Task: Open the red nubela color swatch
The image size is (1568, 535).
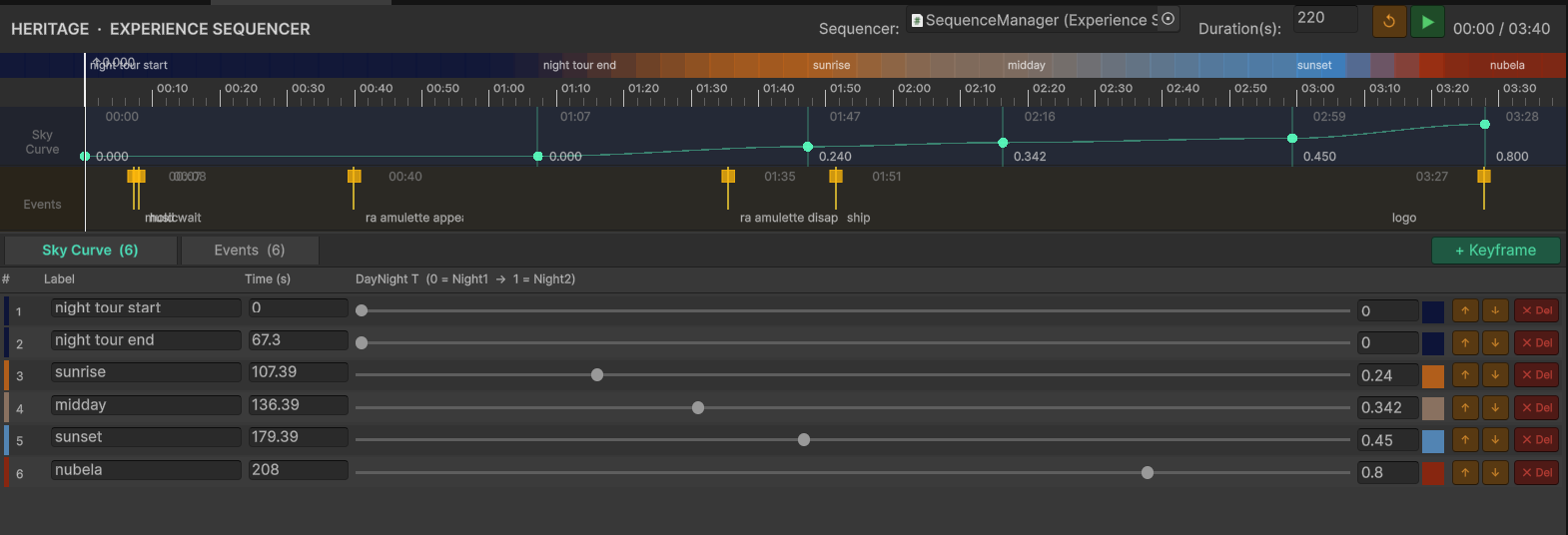Action: pyautogui.click(x=1433, y=473)
